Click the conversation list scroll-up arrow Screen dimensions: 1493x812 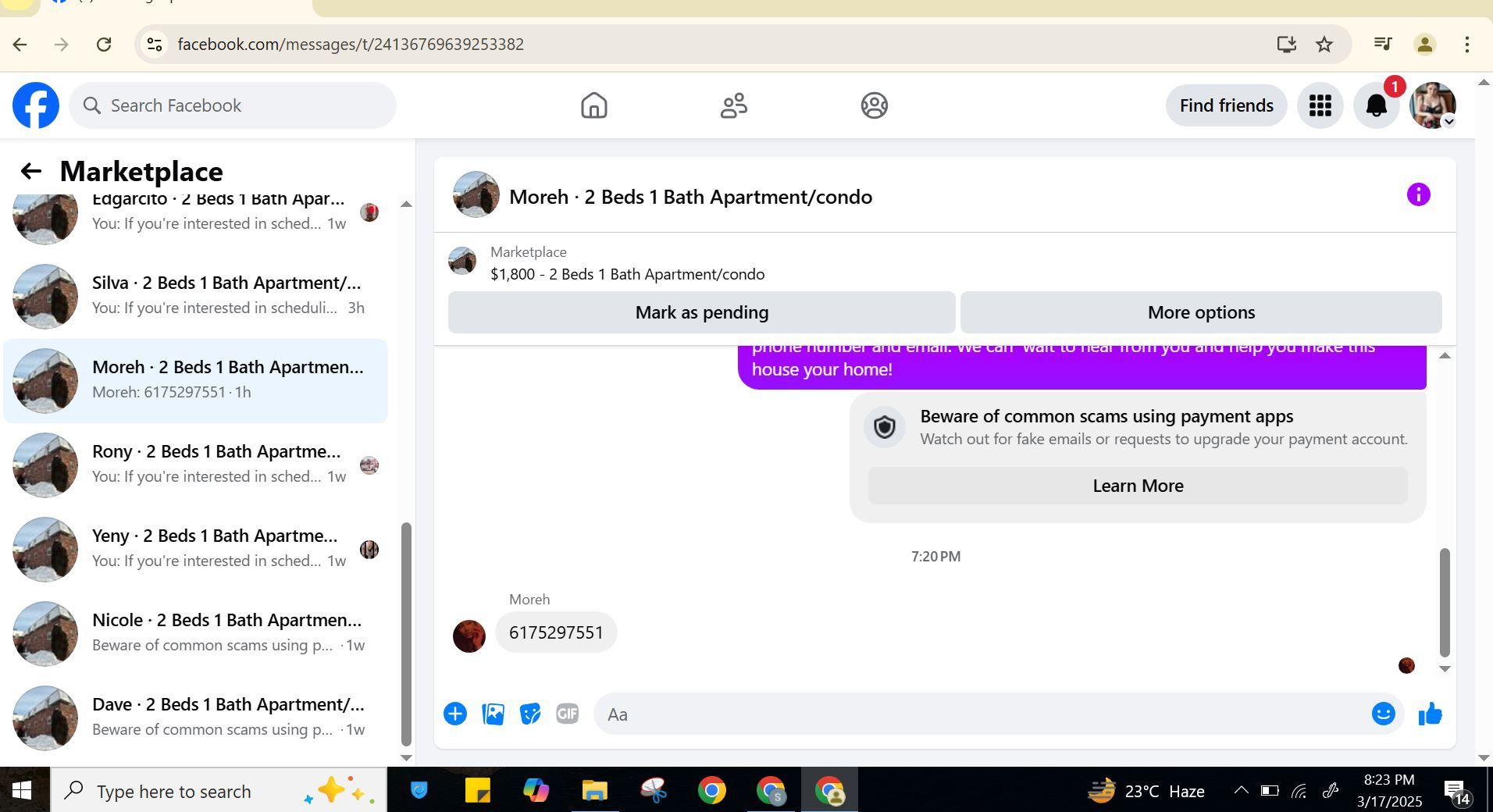click(406, 204)
